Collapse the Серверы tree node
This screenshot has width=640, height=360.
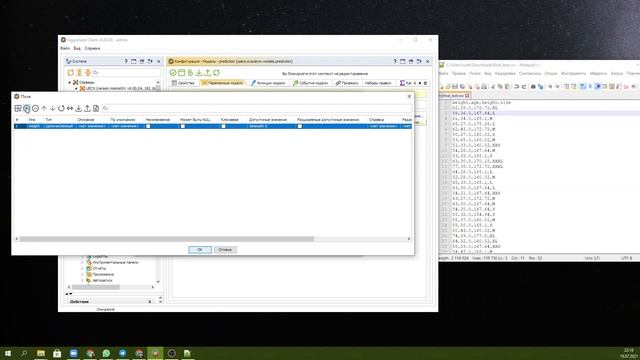[x=69, y=82]
